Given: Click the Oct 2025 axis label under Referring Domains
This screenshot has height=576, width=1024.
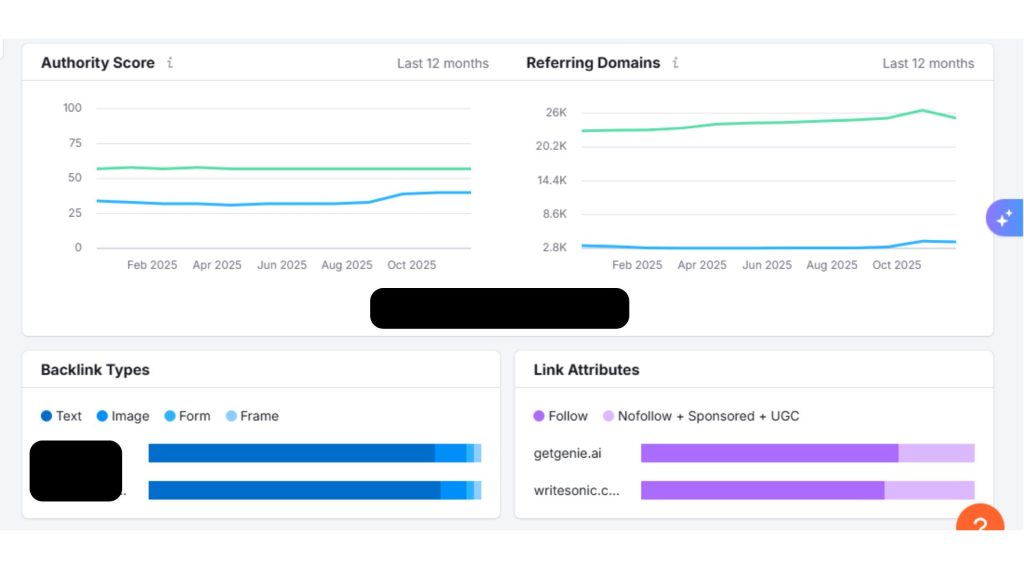Looking at the screenshot, I should click(897, 265).
